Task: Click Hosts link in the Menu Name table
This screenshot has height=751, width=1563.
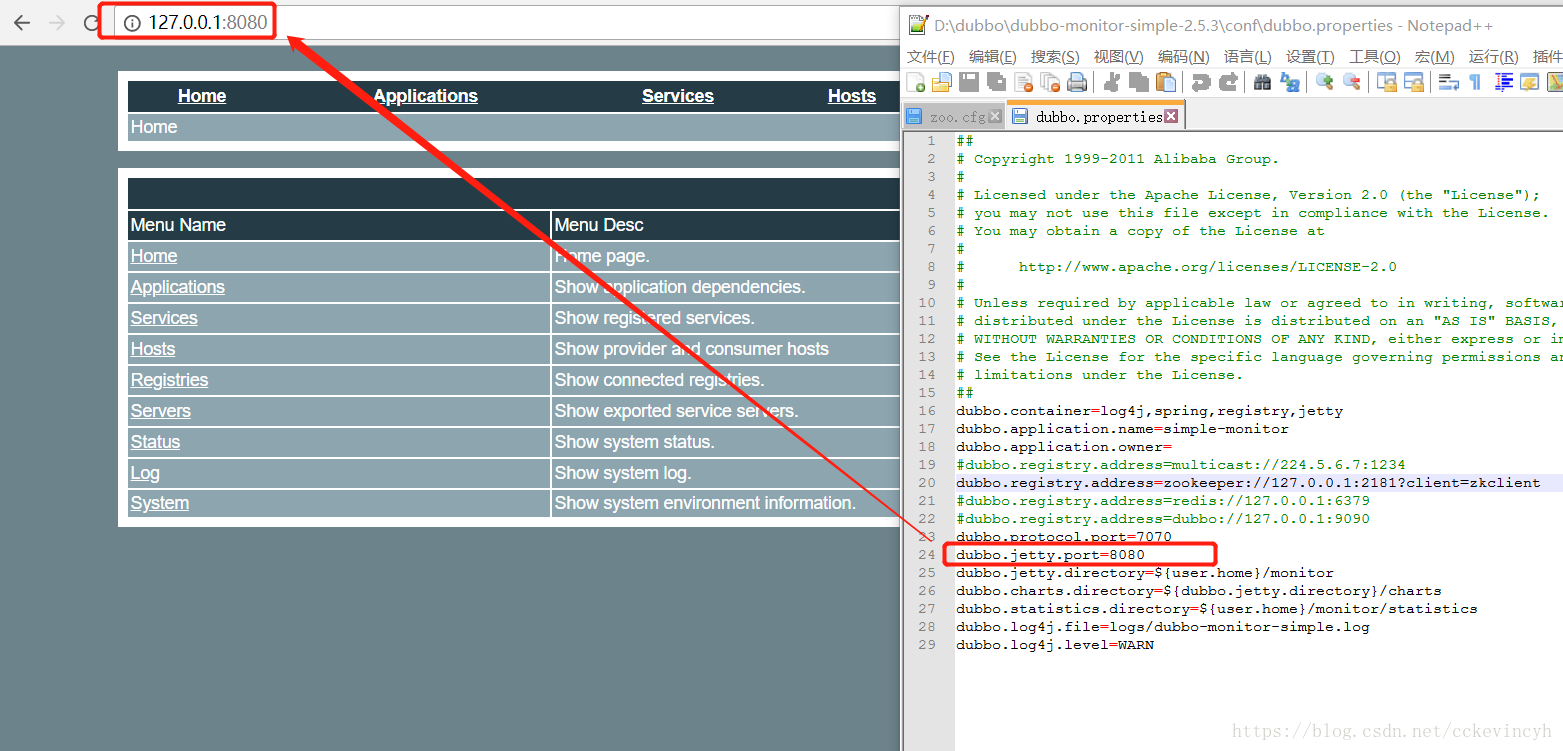Action: point(153,349)
